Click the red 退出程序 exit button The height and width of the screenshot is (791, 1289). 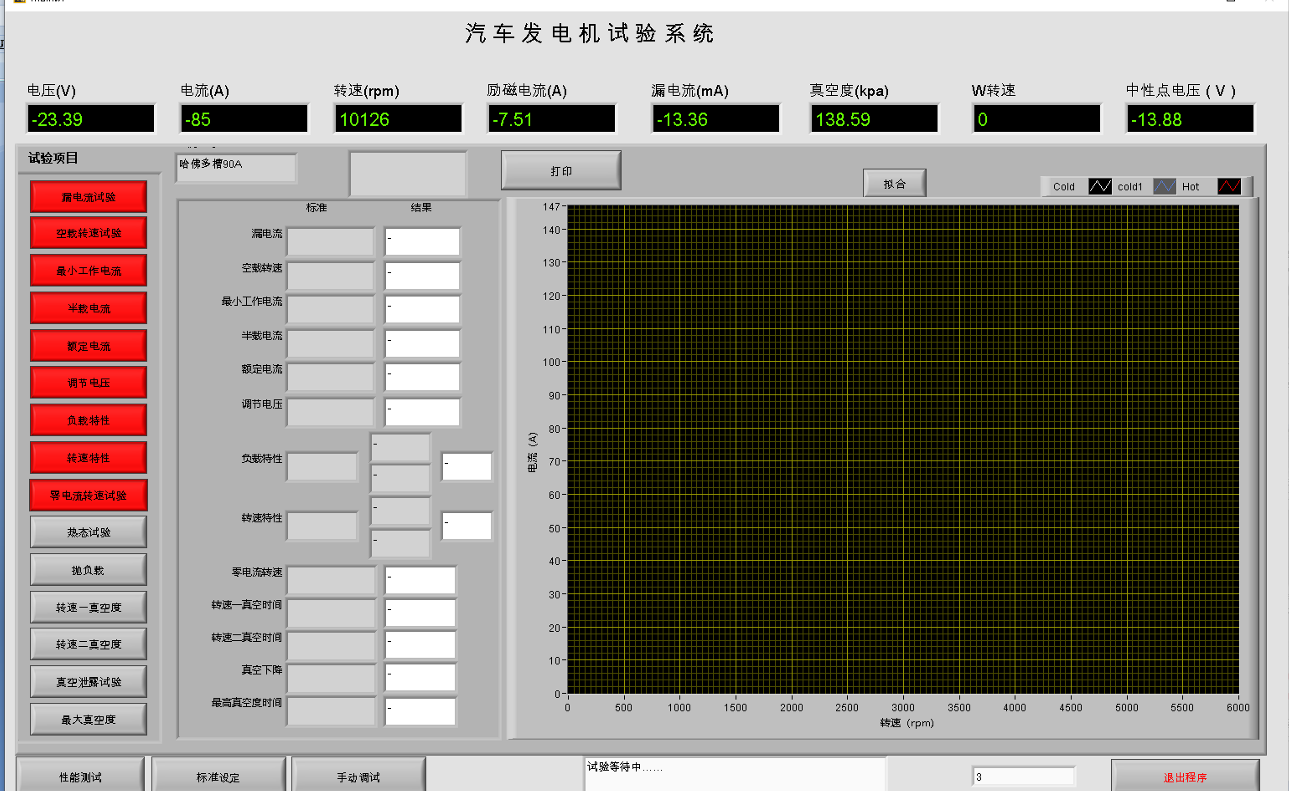[x=1185, y=776]
